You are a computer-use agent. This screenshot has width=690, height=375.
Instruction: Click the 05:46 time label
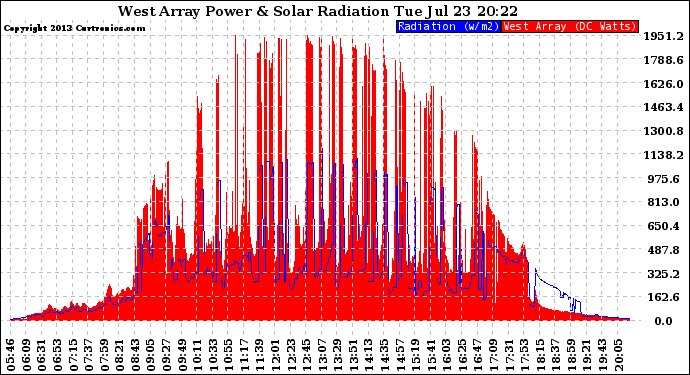pos(11,355)
